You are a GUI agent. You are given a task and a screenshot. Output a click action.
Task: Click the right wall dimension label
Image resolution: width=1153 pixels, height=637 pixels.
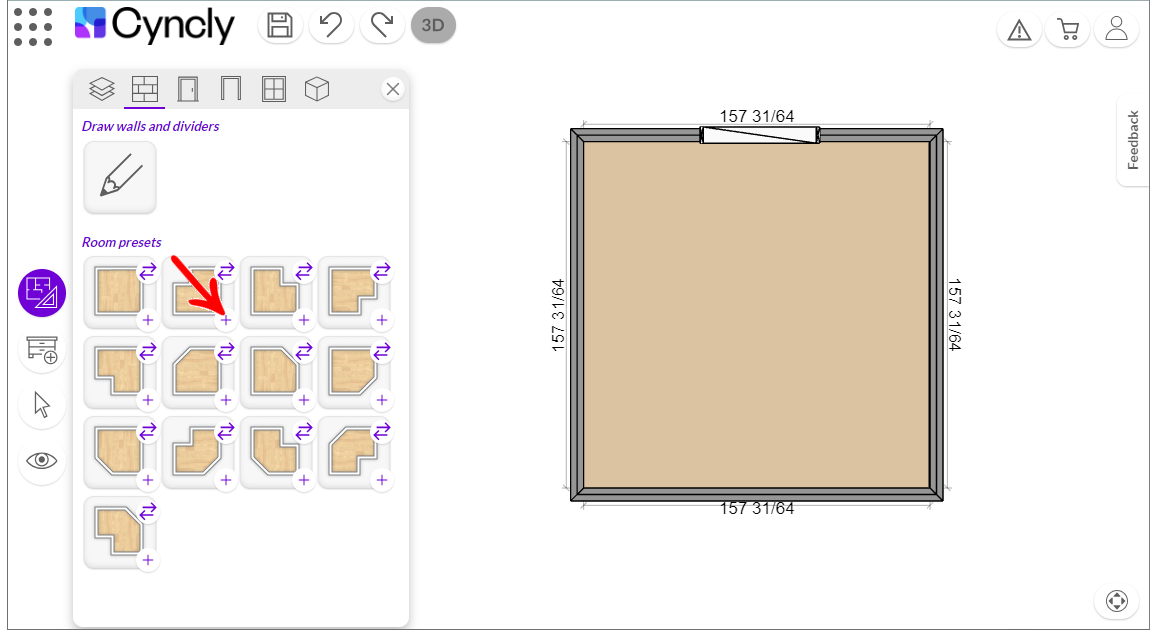click(954, 315)
